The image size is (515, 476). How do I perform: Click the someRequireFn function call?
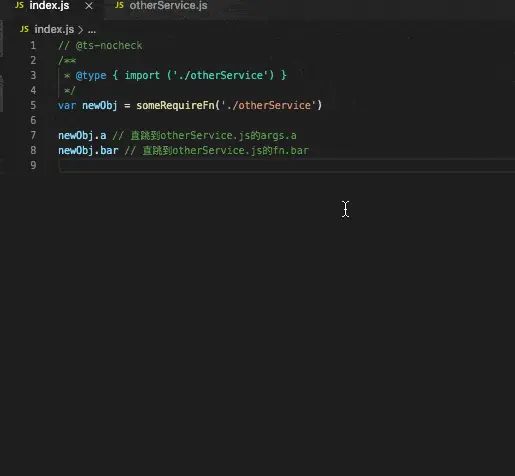tap(175, 105)
